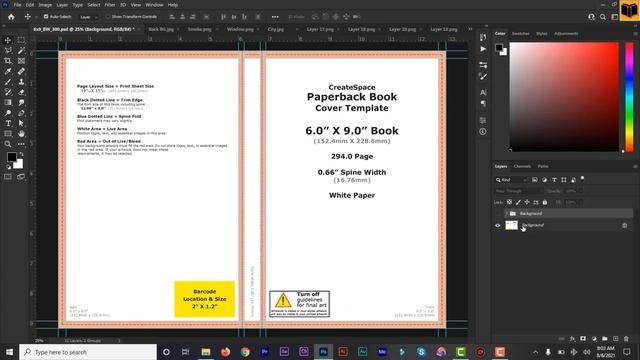Open the status bar info arrow
Screen dimensions: 640x360
pos(119,340)
